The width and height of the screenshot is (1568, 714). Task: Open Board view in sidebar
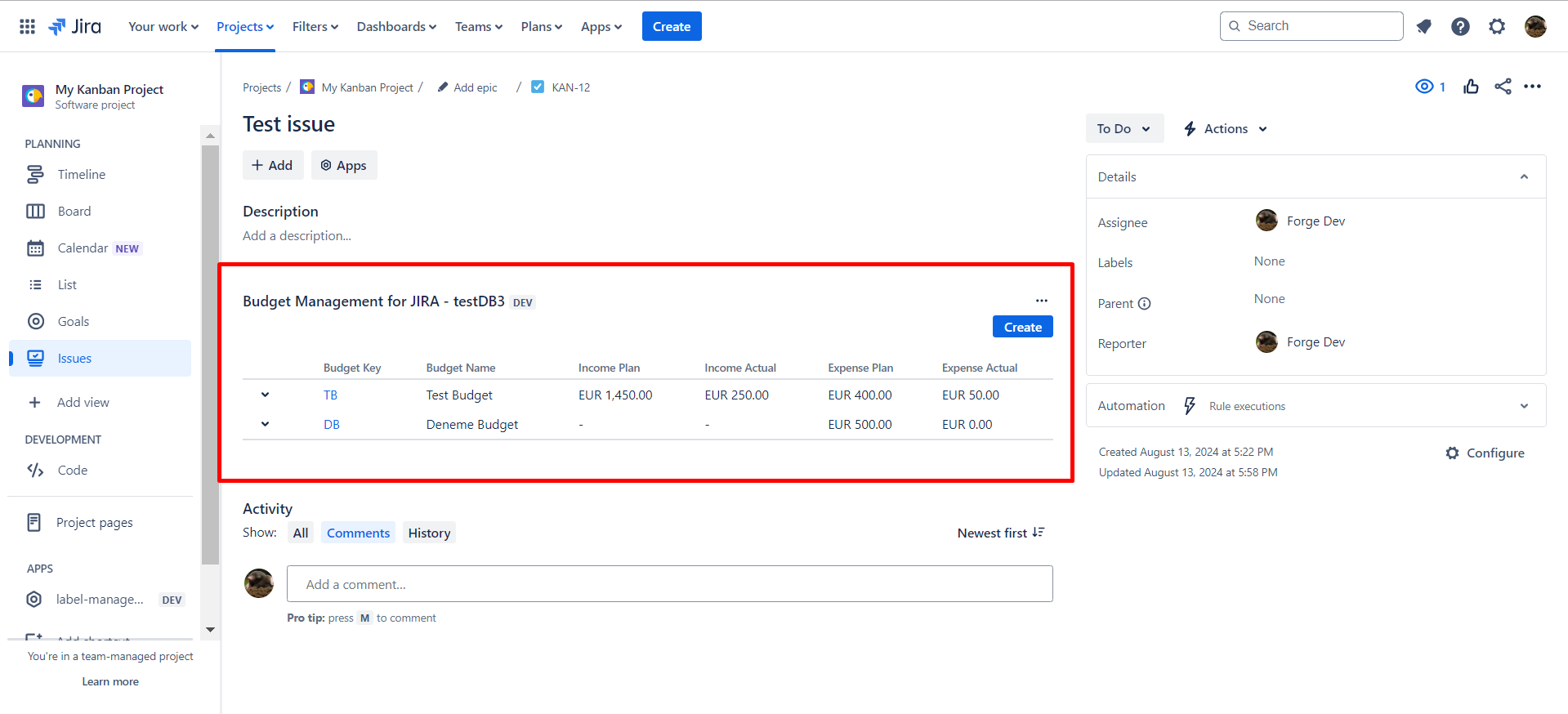100,212
